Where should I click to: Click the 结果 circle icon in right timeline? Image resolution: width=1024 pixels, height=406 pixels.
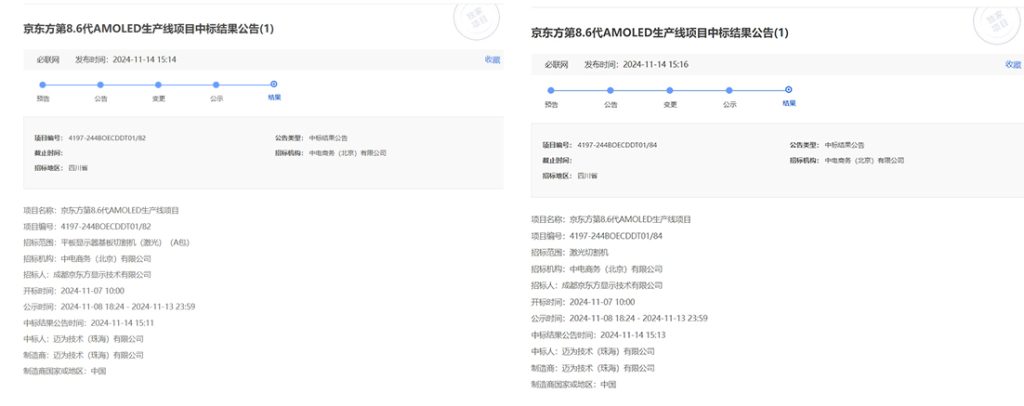coord(788,89)
